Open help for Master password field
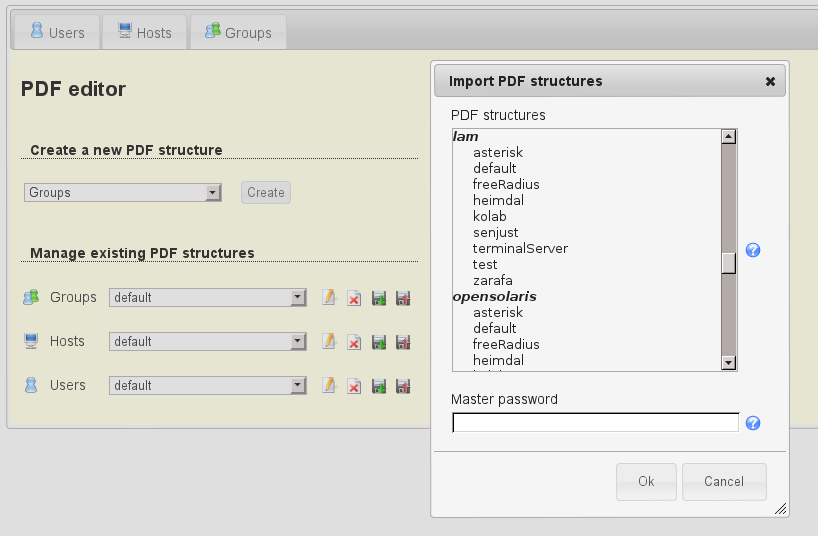This screenshot has height=536, width=818. click(x=753, y=423)
